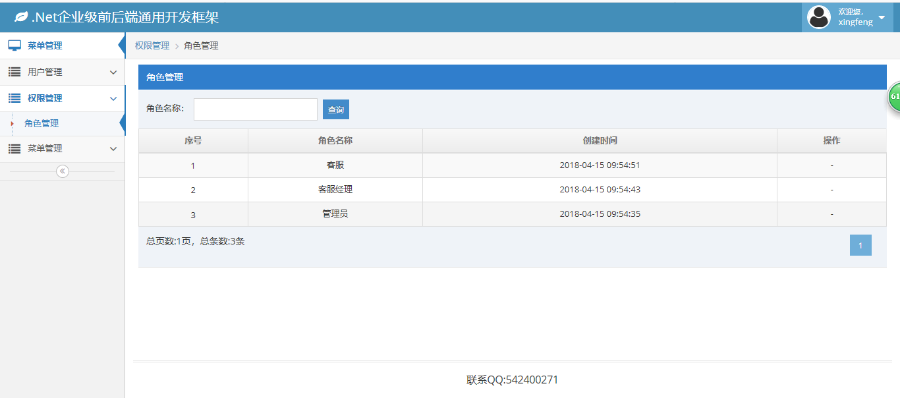
Task: Open top 菜单管理 menu with monitor icon
Action: (x=63, y=46)
